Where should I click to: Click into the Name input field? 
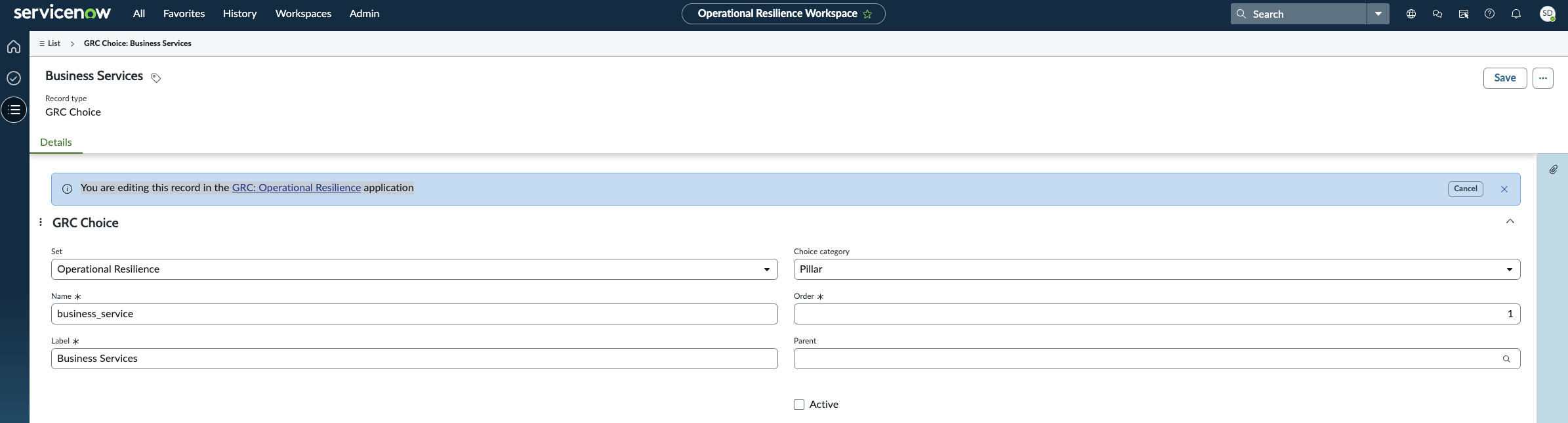coord(415,314)
